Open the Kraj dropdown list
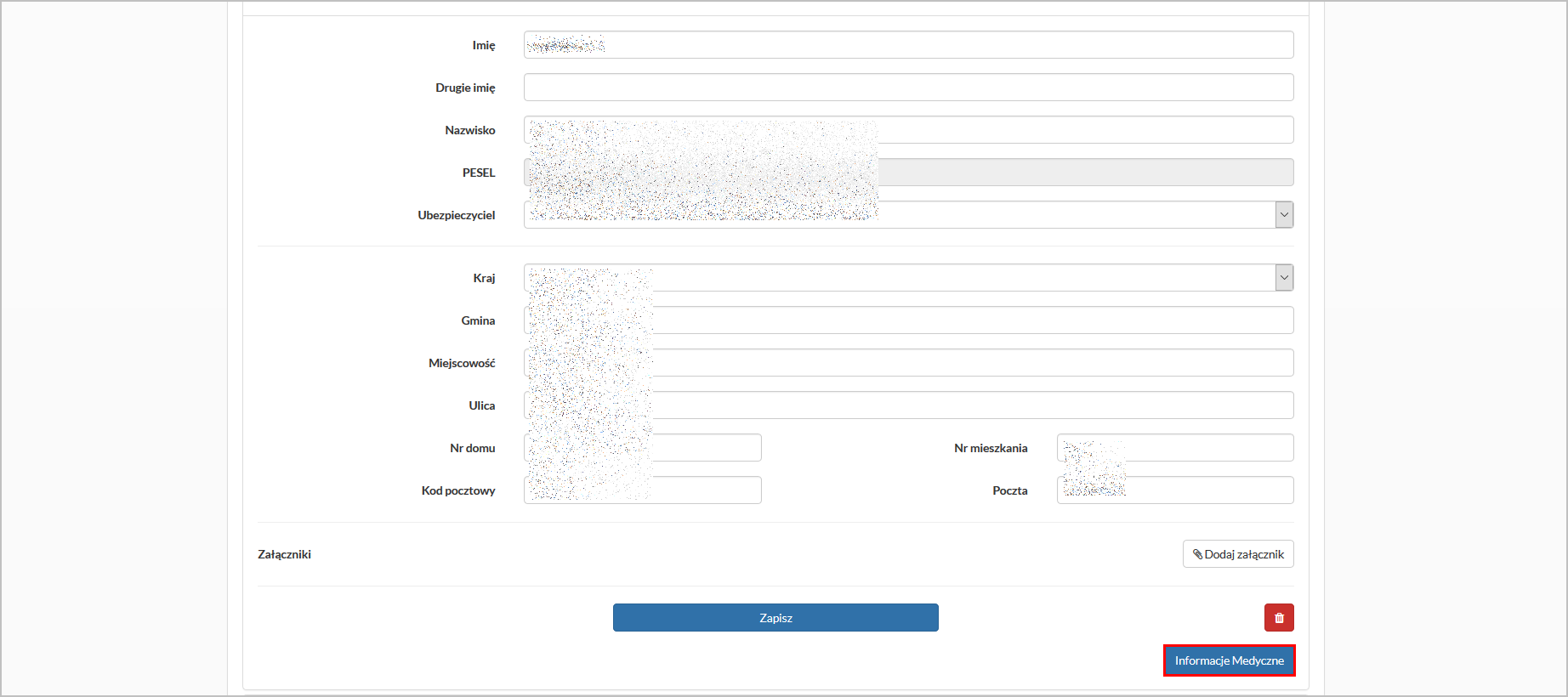 tap(1283, 278)
